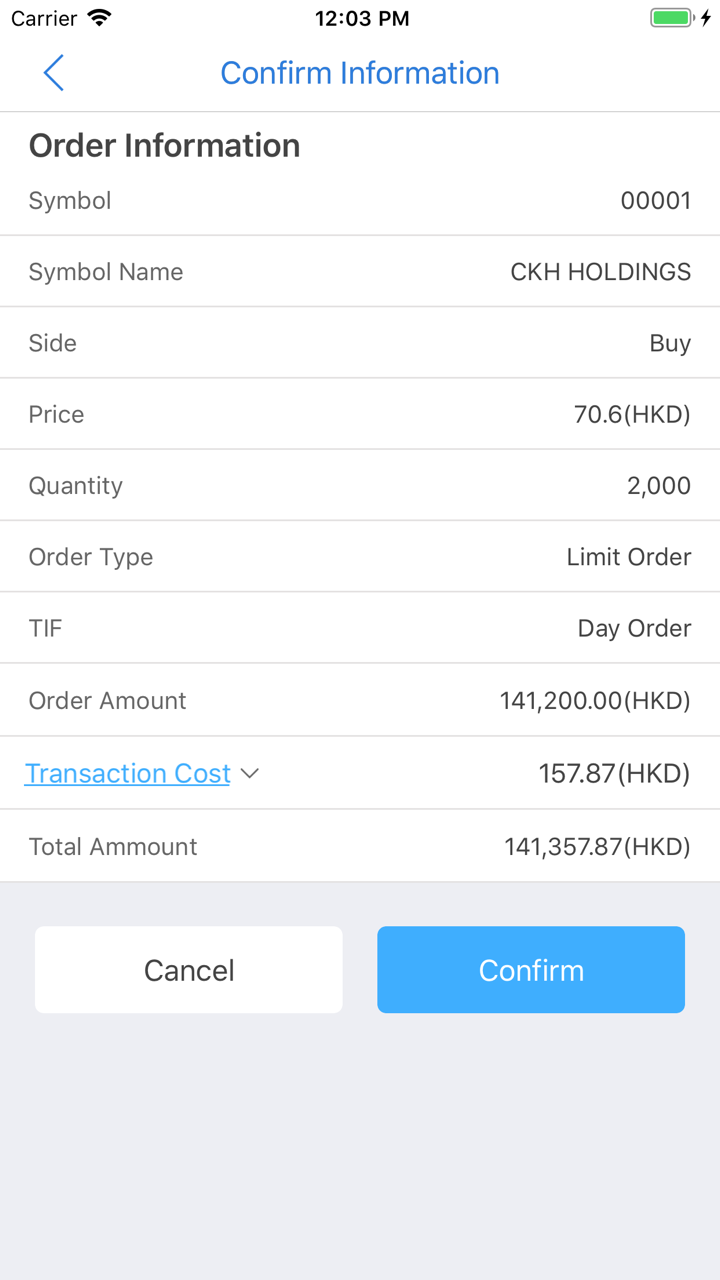Select the symbol value 00001
Viewport: 720px width, 1280px height.
(655, 200)
